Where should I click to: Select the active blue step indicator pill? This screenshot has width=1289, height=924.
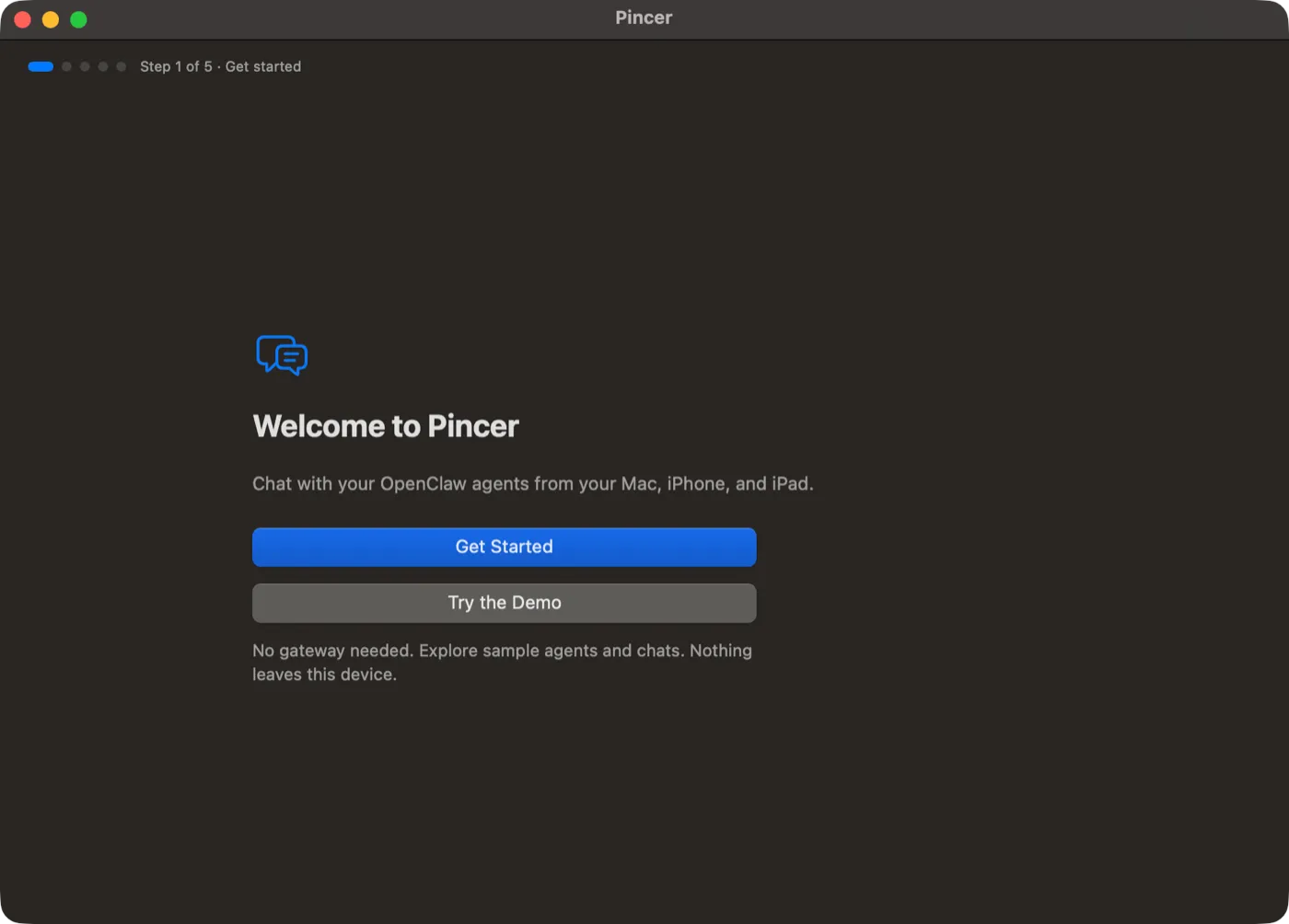coord(41,66)
